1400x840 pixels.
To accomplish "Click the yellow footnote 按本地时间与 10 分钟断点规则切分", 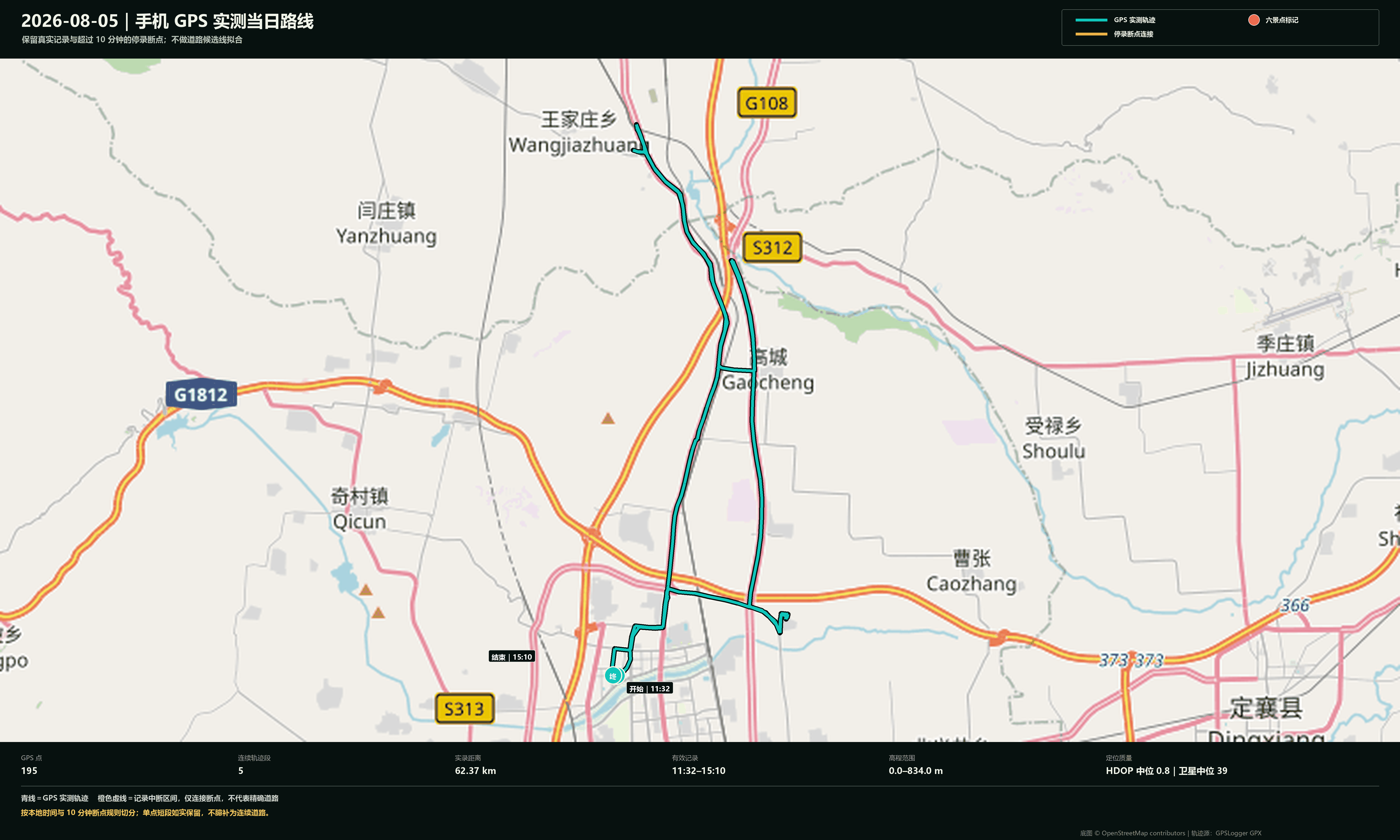I will (146, 813).
